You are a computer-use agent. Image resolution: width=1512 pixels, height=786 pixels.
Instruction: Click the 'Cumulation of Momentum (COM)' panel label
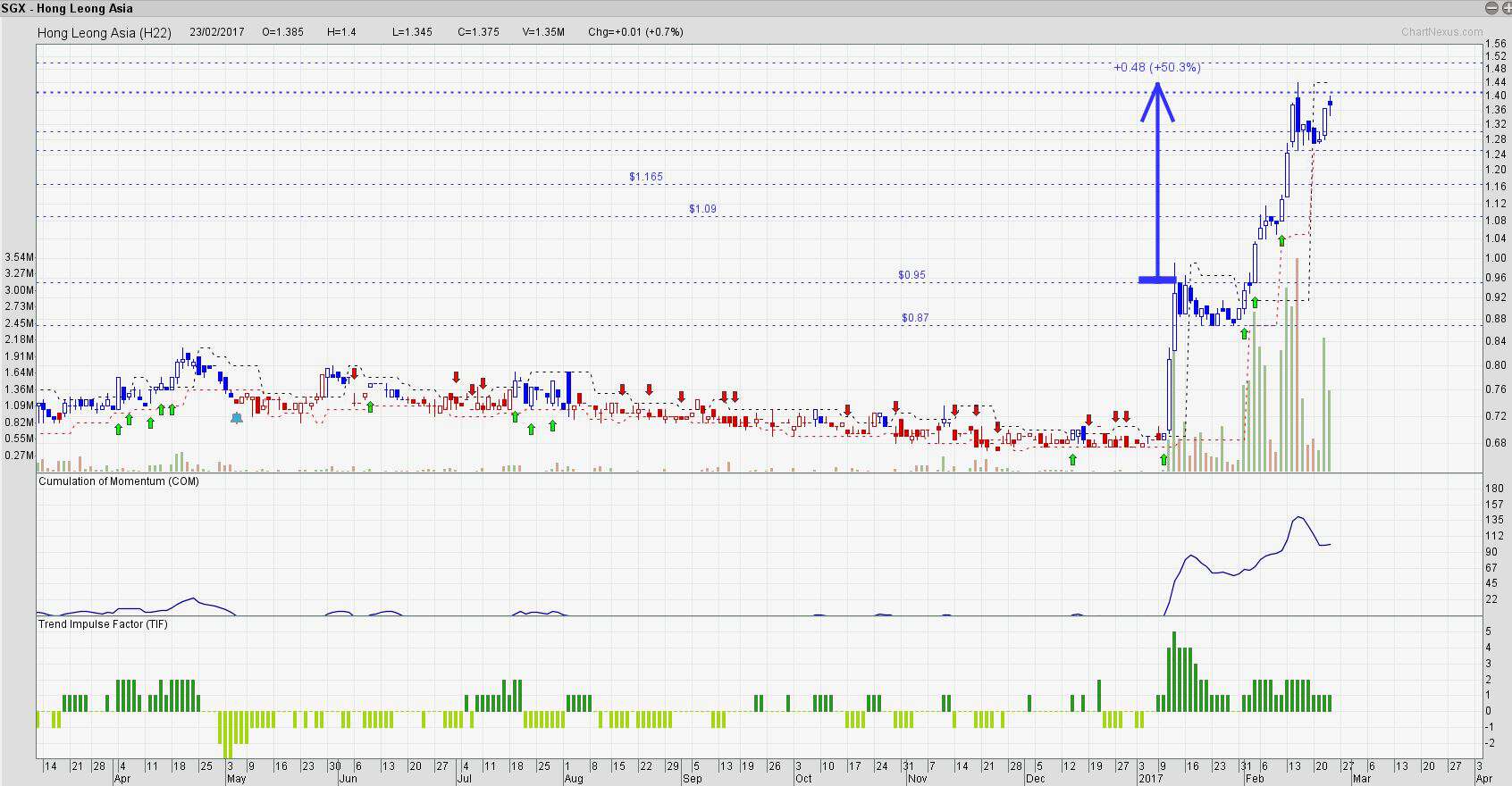[119, 481]
